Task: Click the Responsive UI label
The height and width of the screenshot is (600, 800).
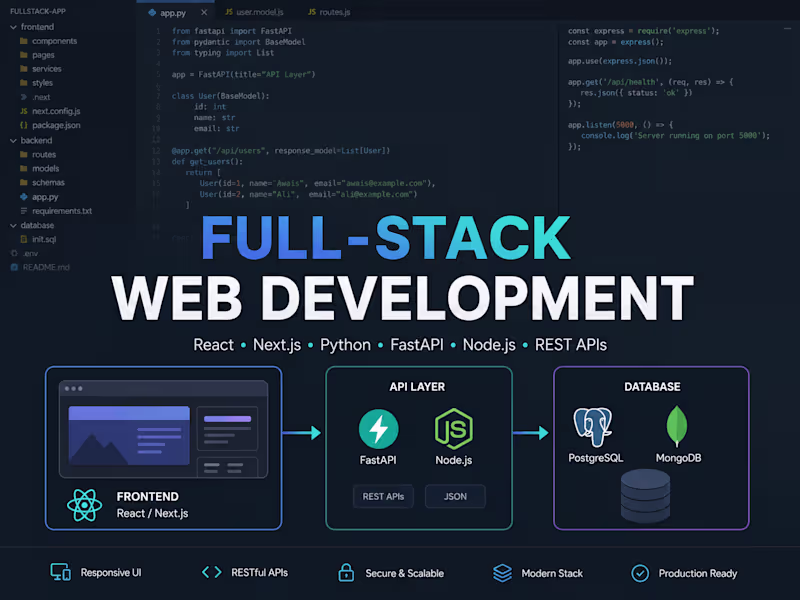Action: point(111,572)
